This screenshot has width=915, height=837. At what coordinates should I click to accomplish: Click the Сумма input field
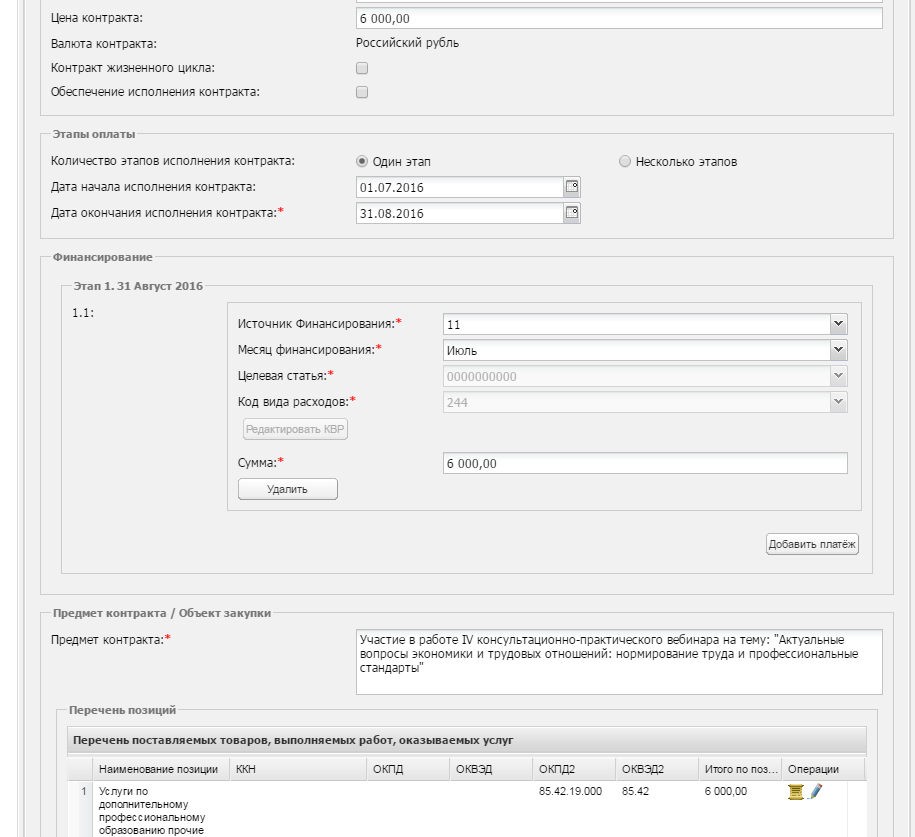coord(645,463)
